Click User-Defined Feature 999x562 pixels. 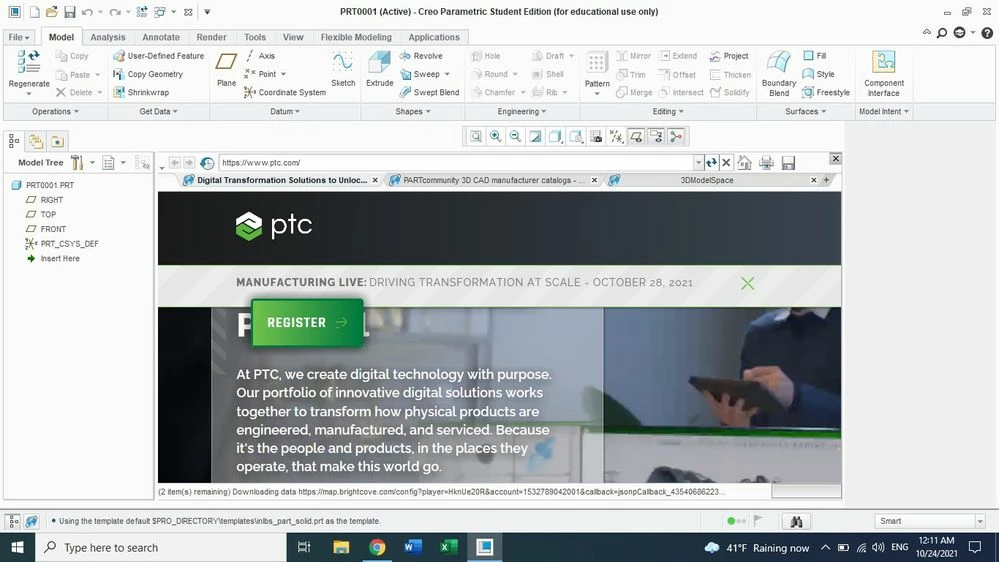[159, 56]
